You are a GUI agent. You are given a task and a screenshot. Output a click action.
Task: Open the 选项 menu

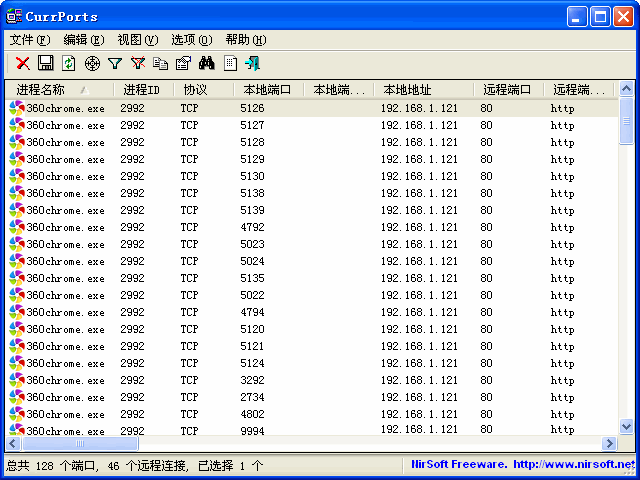click(191, 40)
